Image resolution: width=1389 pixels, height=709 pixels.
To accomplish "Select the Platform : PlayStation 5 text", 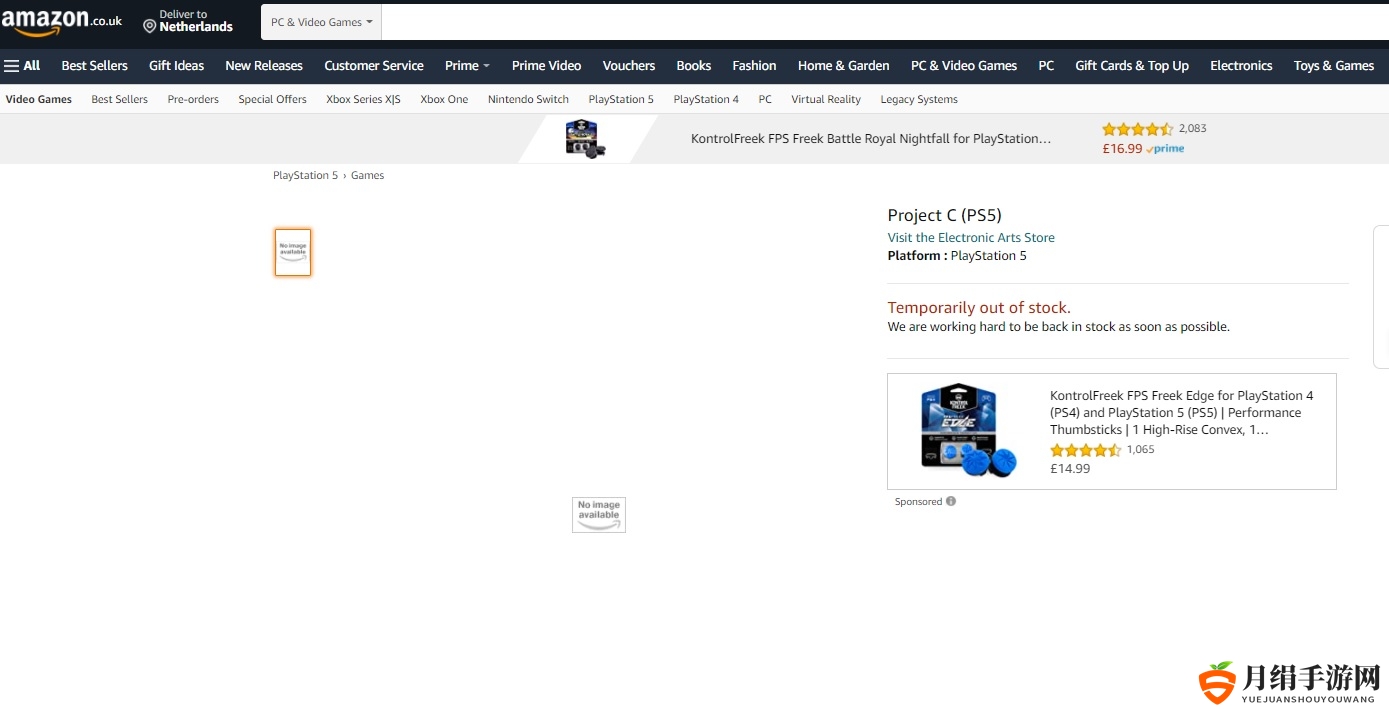I will coord(957,256).
